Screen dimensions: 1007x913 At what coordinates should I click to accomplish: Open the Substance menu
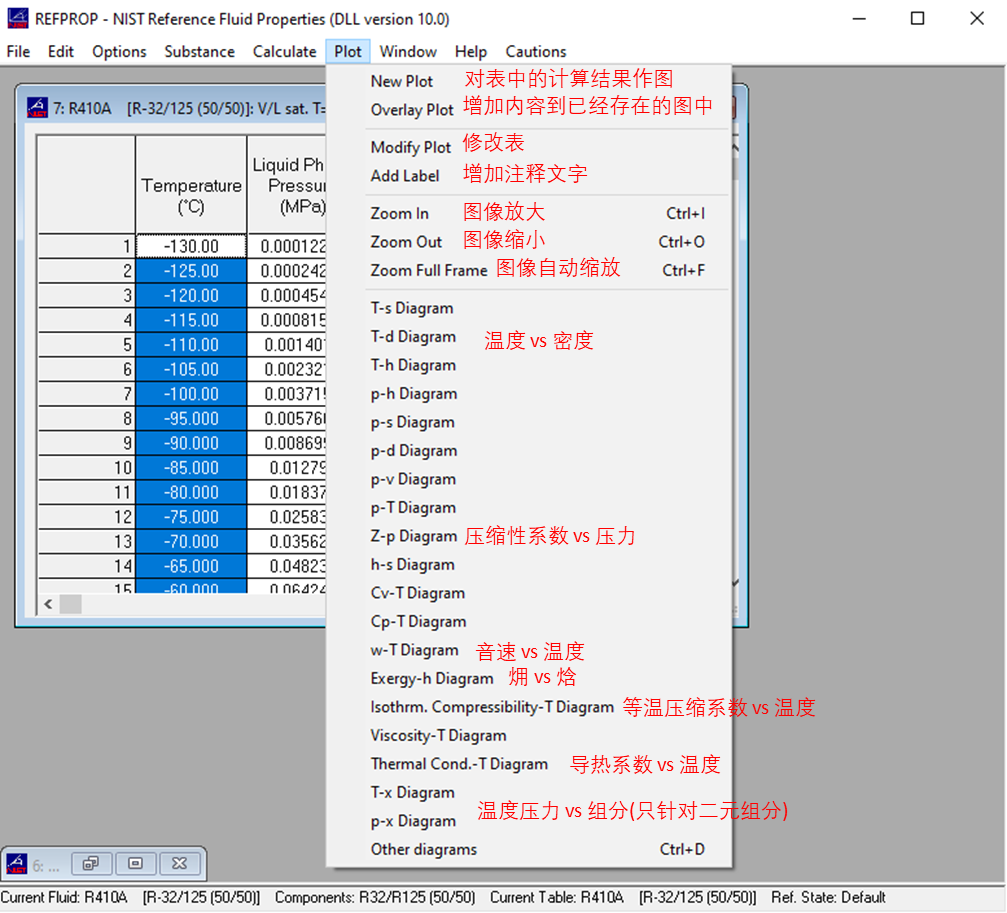pyautogui.click(x=199, y=51)
